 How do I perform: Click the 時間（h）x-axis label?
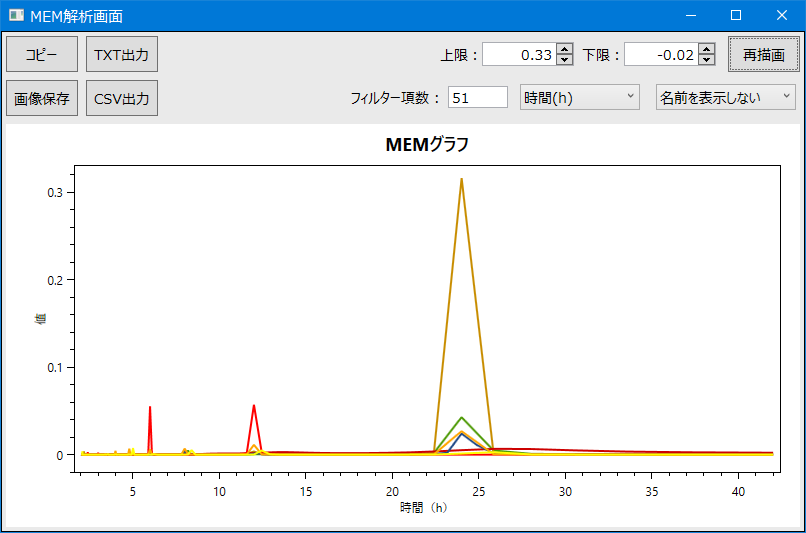click(x=424, y=508)
